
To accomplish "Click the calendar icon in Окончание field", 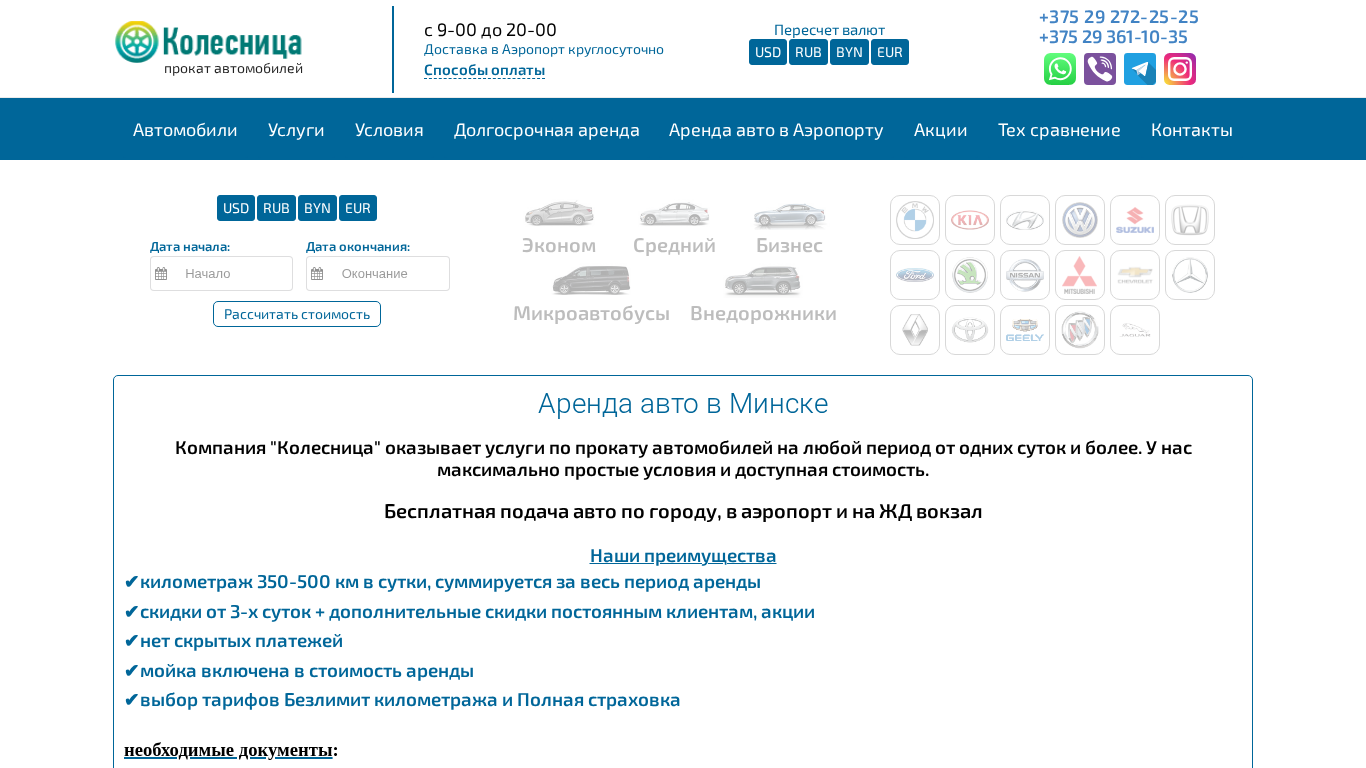I will point(317,274).
